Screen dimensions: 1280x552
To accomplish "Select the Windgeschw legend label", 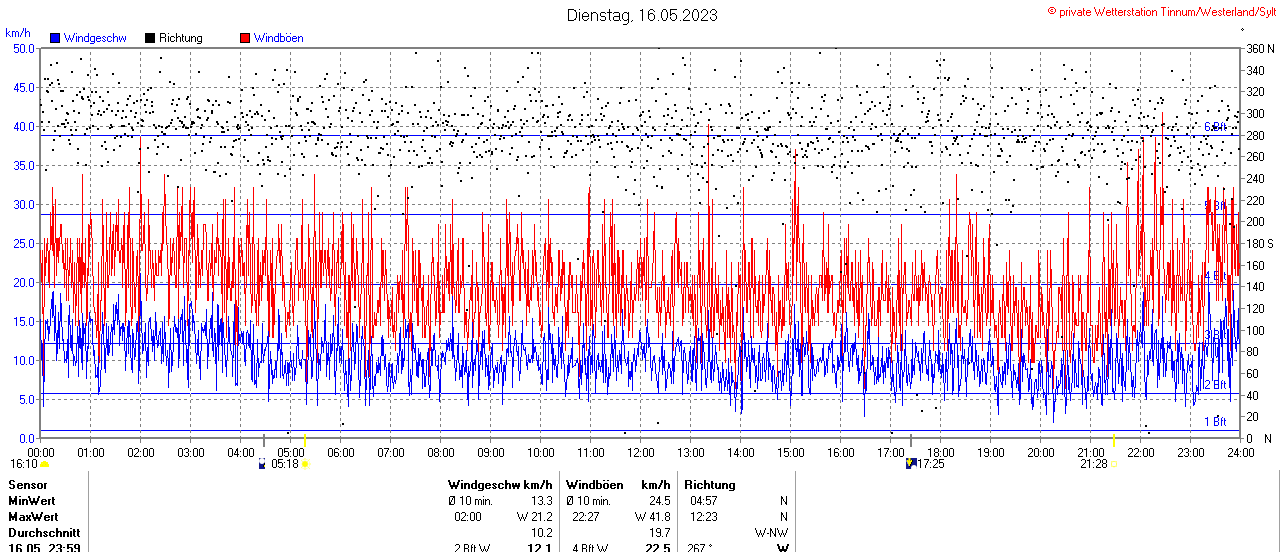I will (95, 38).
